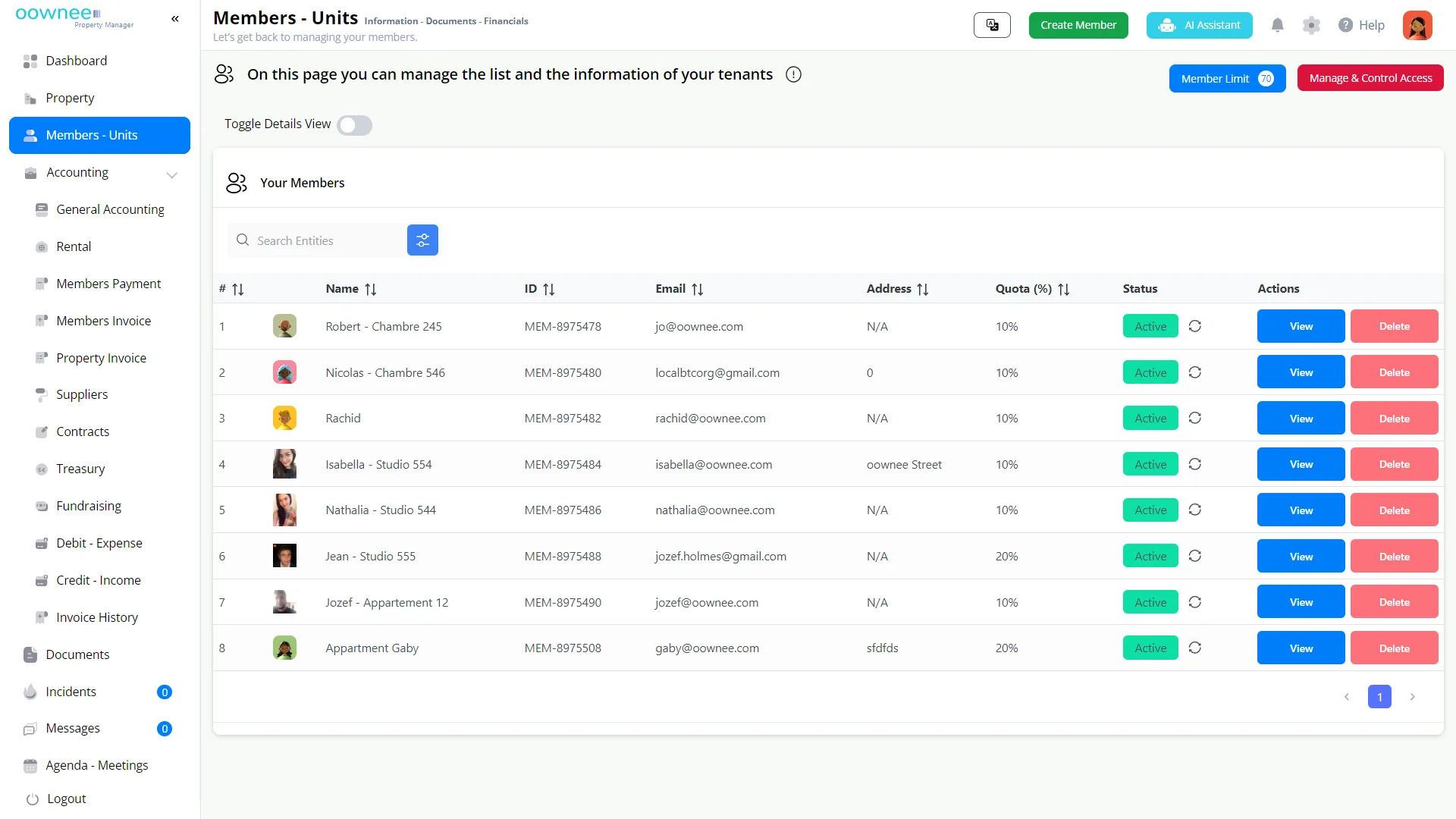Image resolution: width=1456 pixels, height=819 pixels.
Task: Refresh status for Nicolas - Chambre 546
Action: 1195,372
